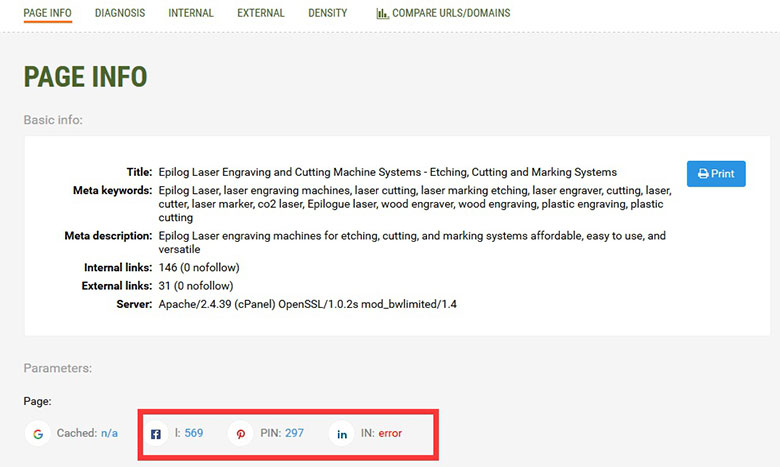Image resolution: width=780 pixels, height=467 pixels.
Task: Open the Diagnosis tab
Action: (x=120, y=14)
